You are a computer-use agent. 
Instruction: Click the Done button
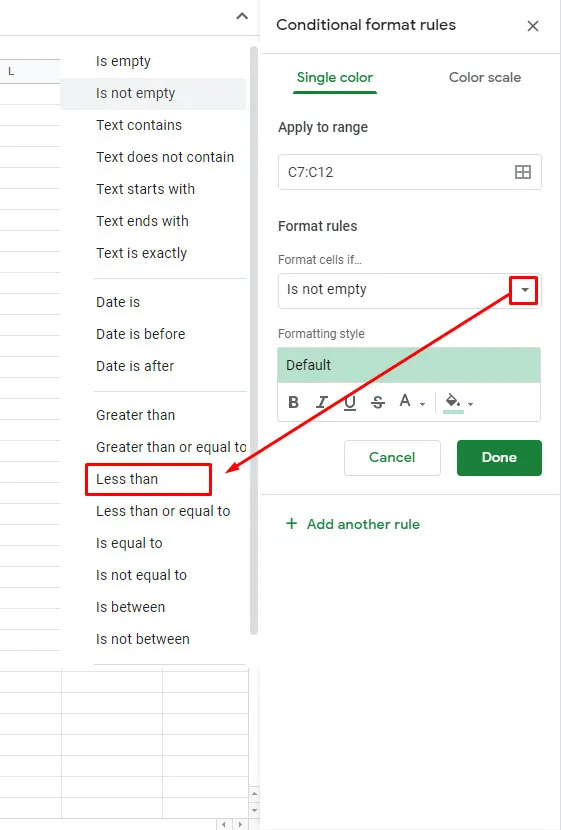click(x=499, y=458)
